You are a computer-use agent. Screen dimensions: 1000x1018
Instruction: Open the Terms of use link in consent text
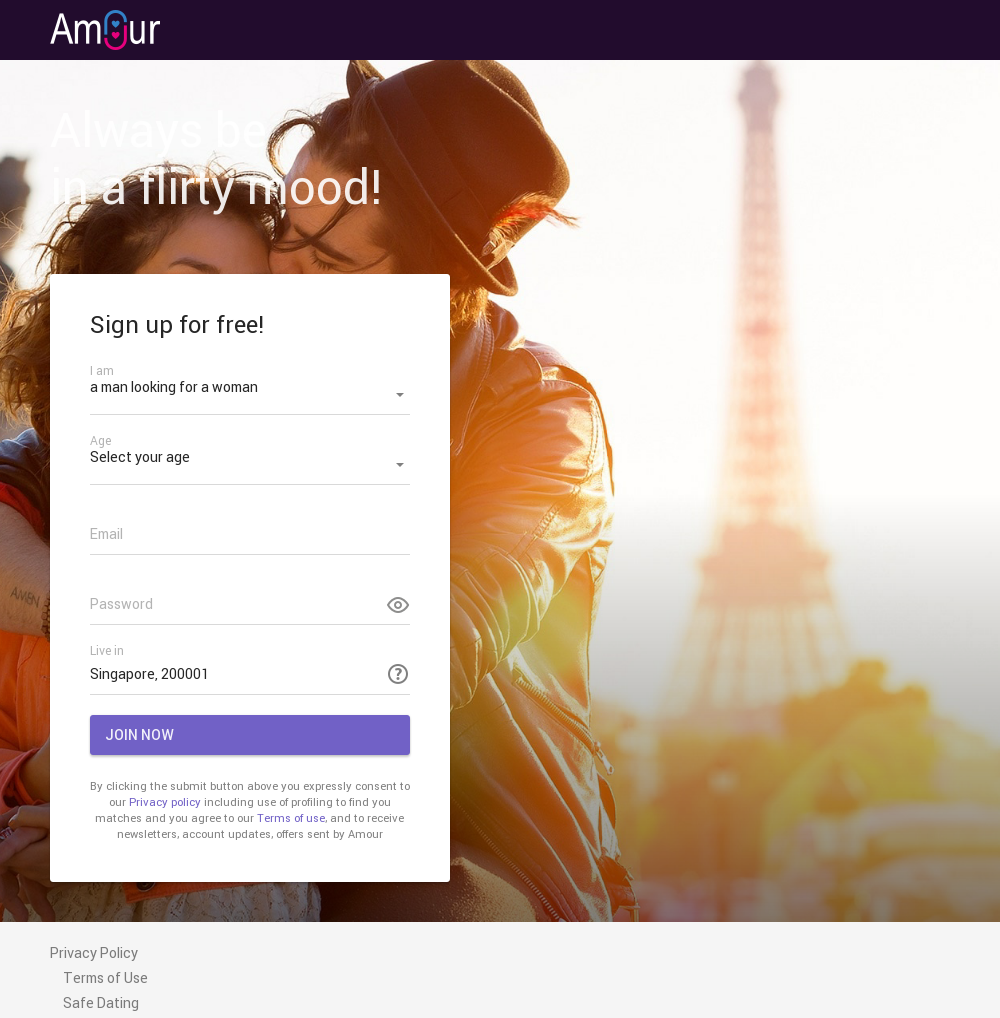291,818
